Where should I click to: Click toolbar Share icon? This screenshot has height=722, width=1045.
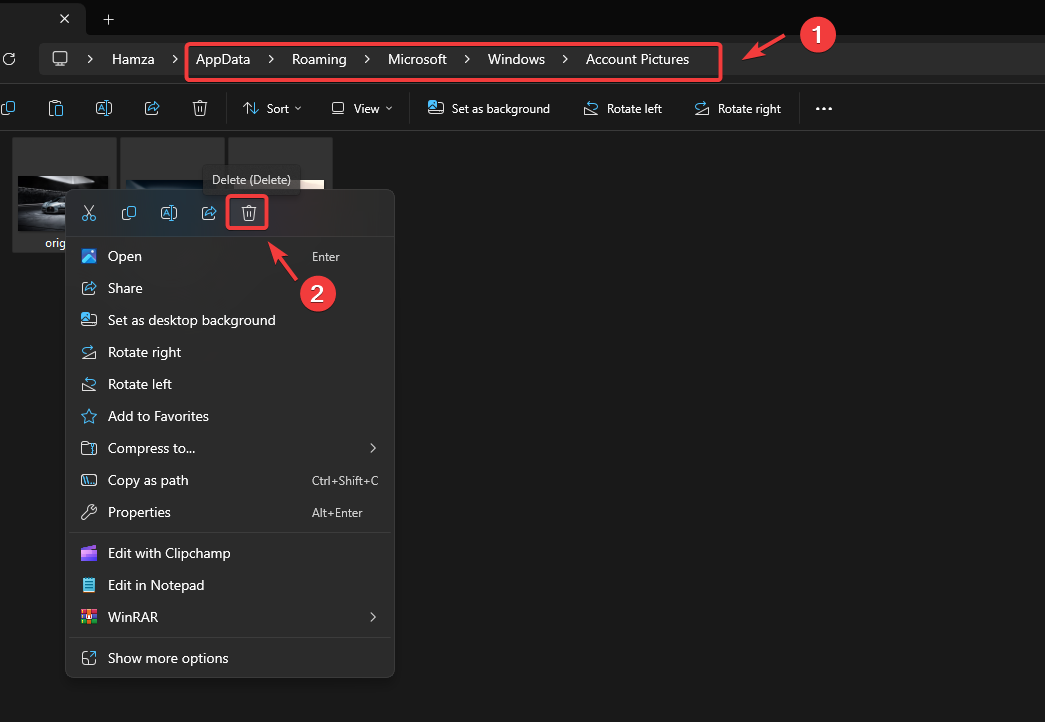(152, 108)
